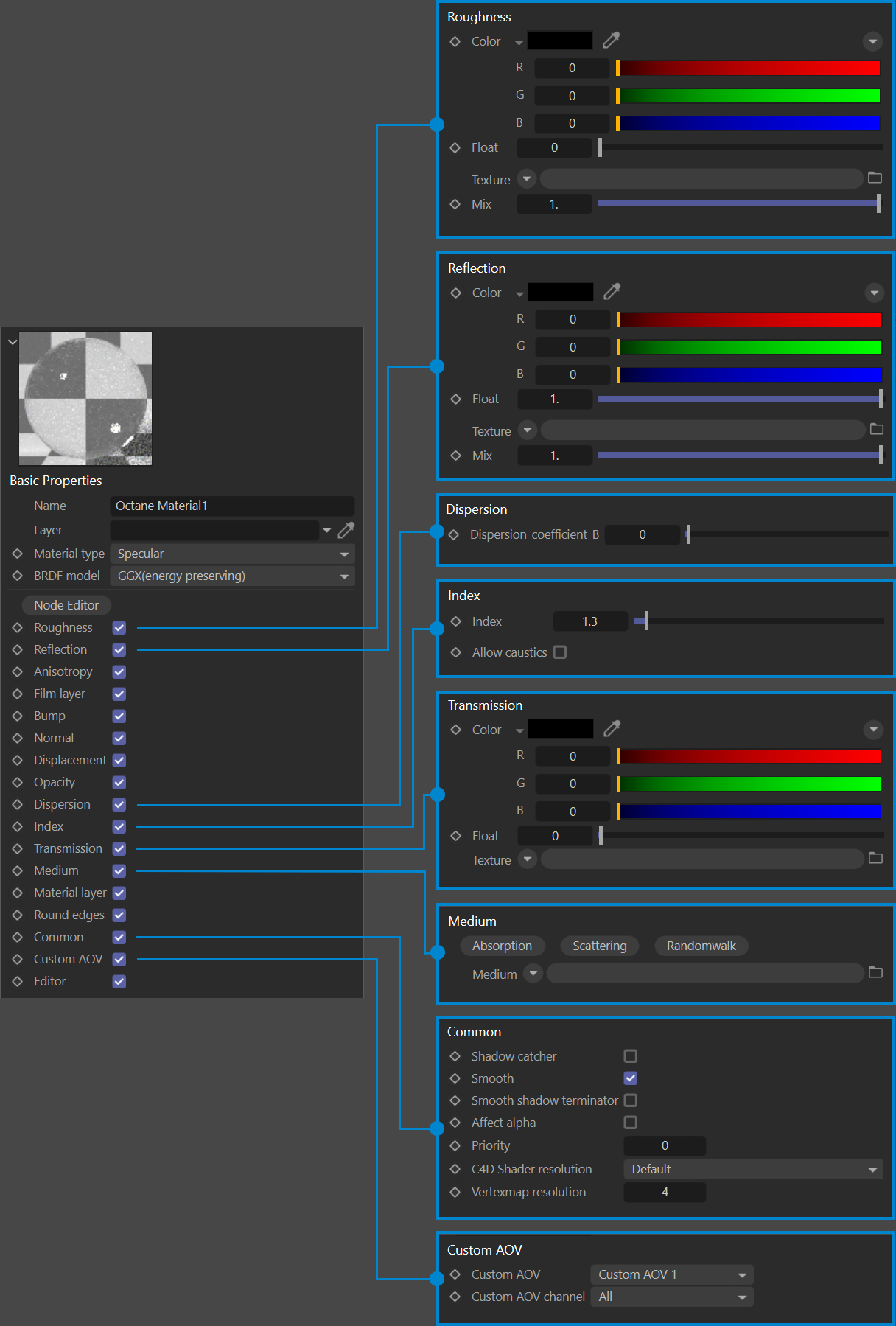This screenshot has height=1326, width=896.
Task: Pick color with Reflection eyedropper icon
Action: [x=612, y=292]
